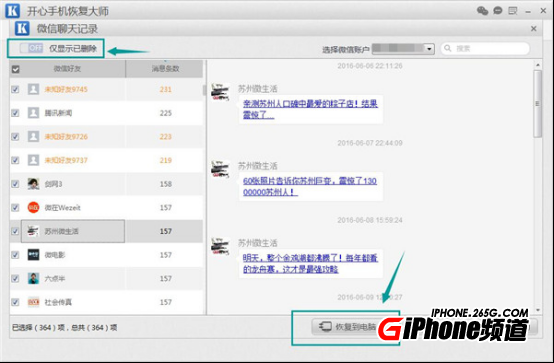The height and width of the screenshot is (363, 554).
Task: Click the 消息条数 column header
Action: (165, 69)
